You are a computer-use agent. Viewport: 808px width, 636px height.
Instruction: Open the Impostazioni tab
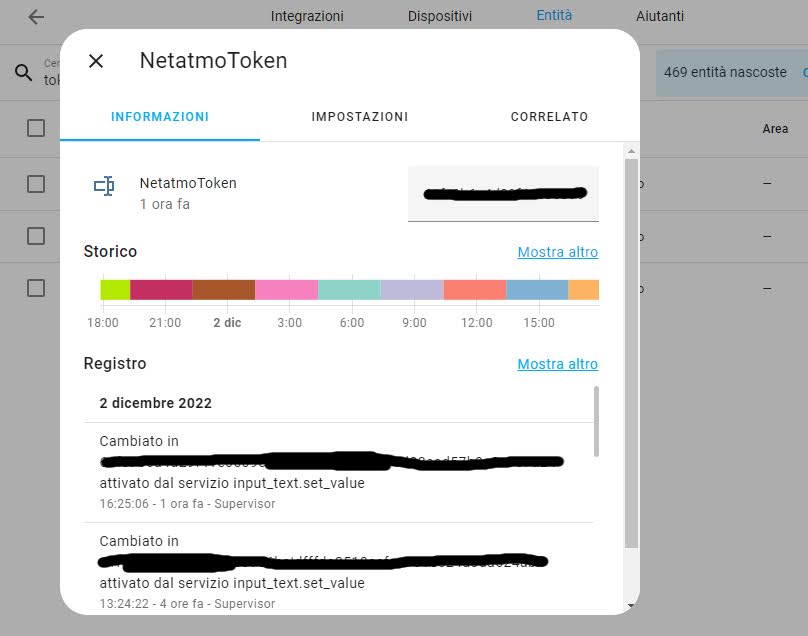click(x=360, y=117)
